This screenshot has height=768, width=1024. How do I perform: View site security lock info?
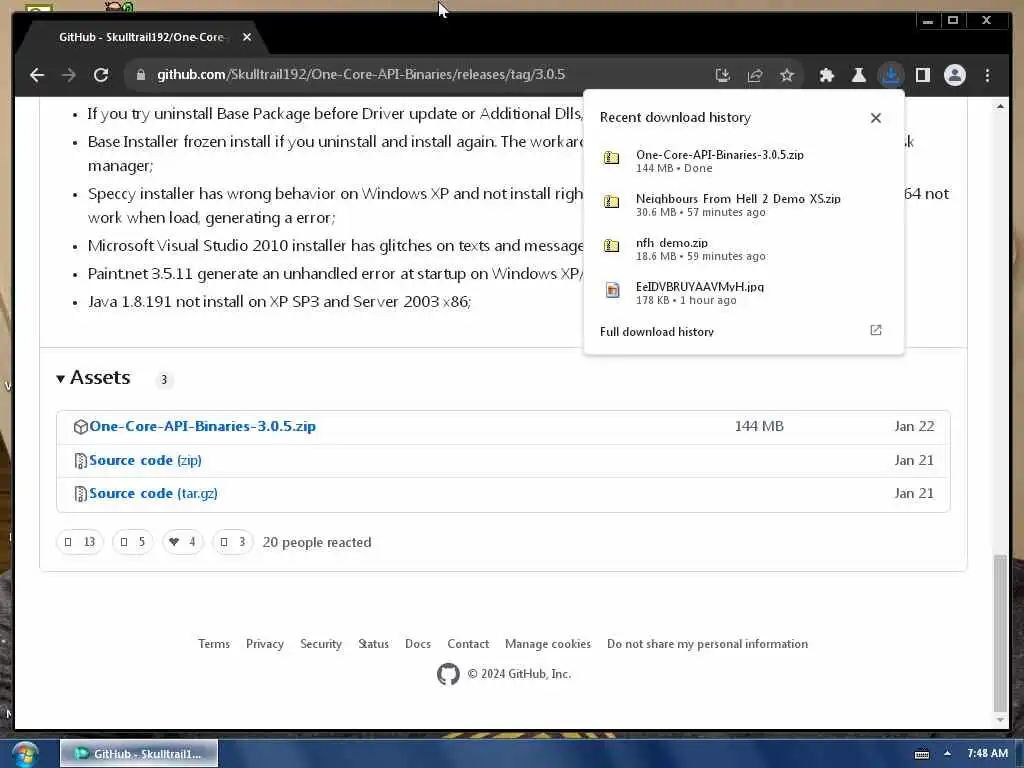click(140, 75)
